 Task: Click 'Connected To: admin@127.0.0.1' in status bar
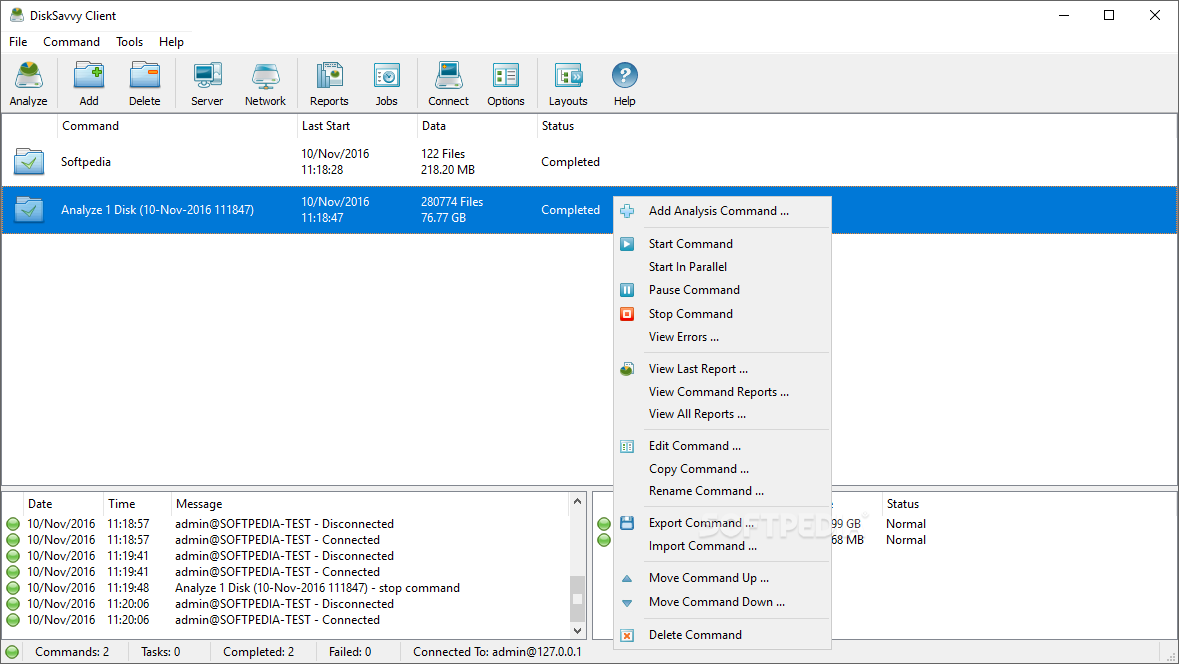(497, 652)
